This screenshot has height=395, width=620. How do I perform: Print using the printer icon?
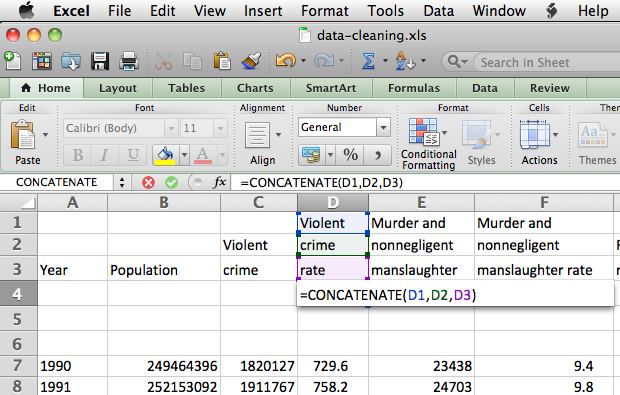tap(129, 61)
